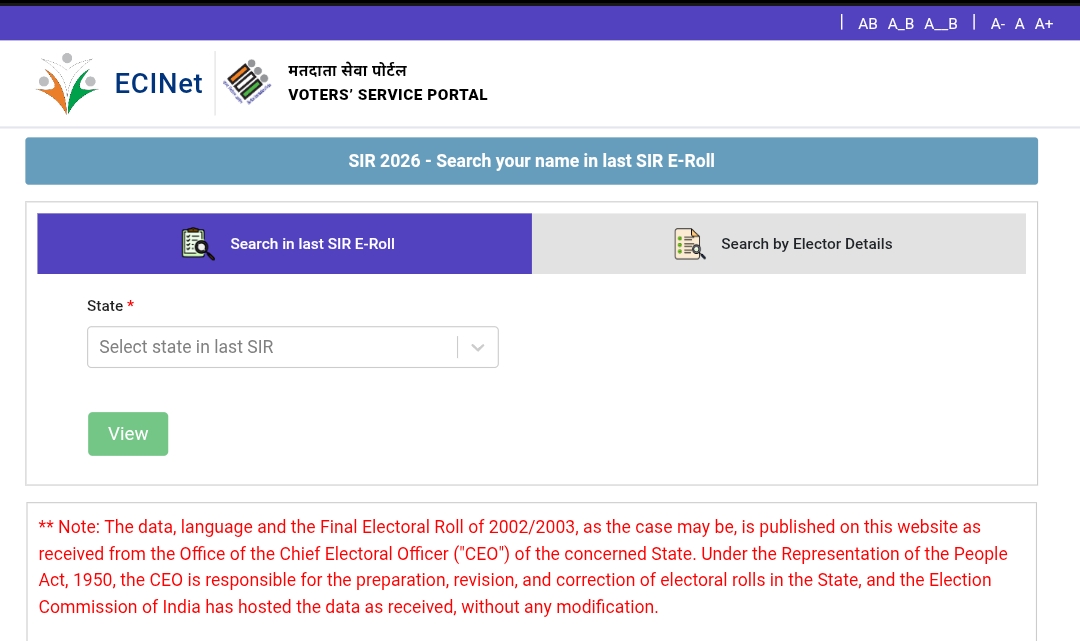Decrease font size with A-
Image resolution: width=1080 pixels, height=641 pixels.
tap(997, 24)
